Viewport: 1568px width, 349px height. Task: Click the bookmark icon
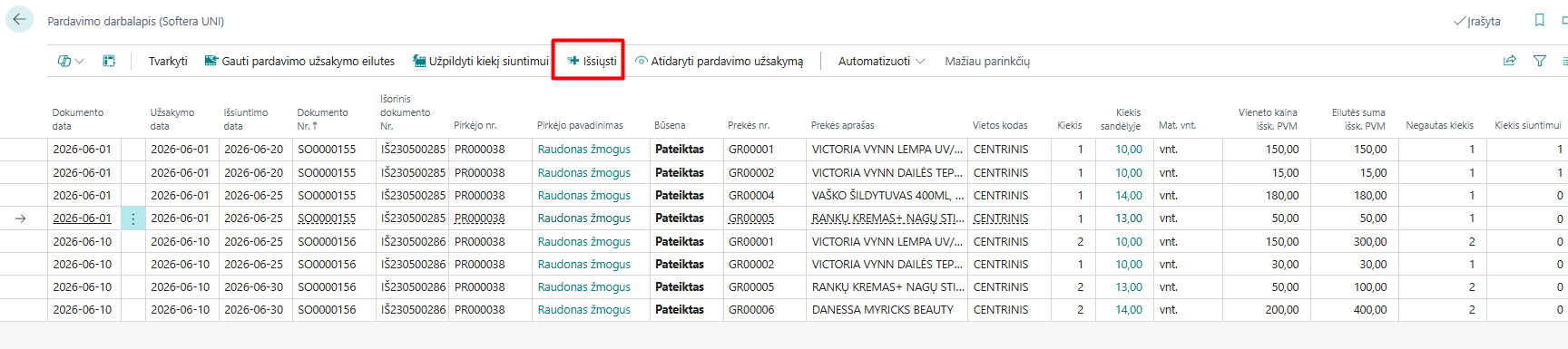[1539, 20]
